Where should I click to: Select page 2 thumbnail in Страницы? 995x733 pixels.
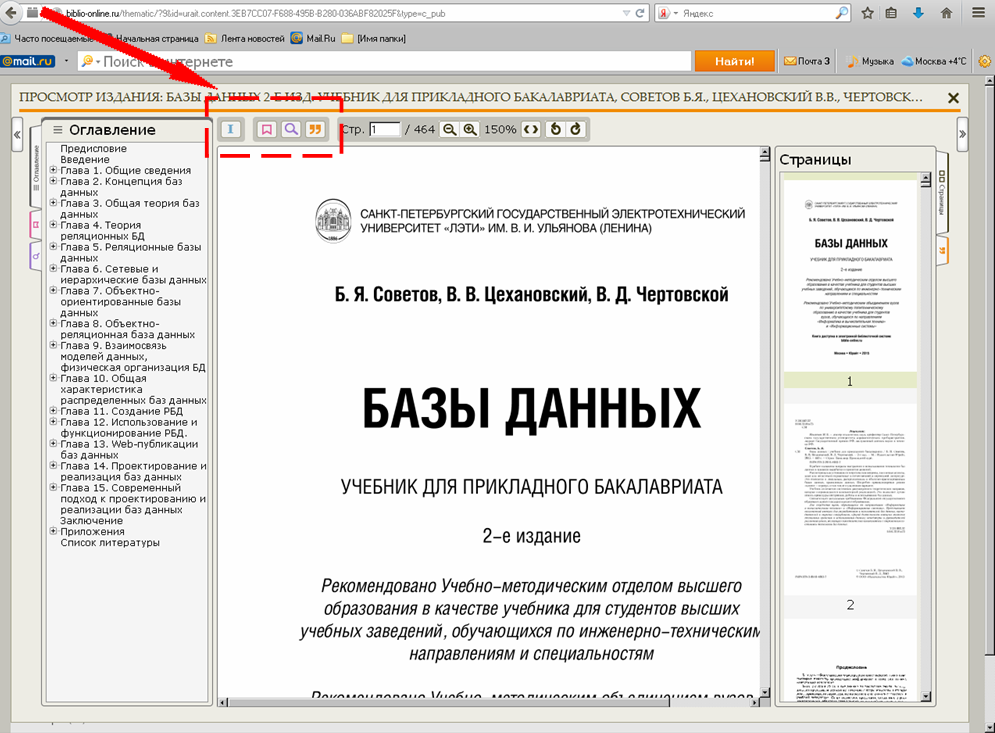point(850,499)
